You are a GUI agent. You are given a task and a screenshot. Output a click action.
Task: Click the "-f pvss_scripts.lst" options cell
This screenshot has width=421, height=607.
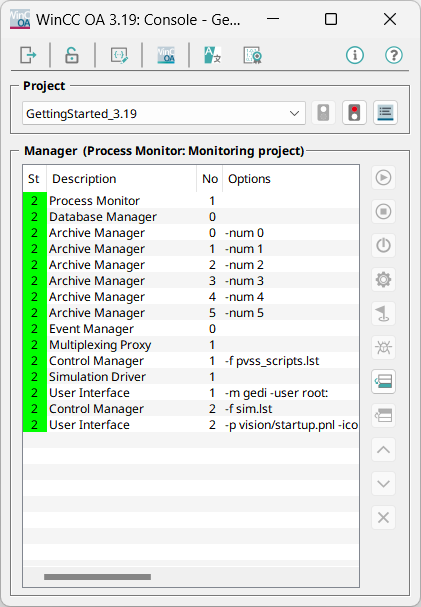pyautogui.click(x=291, y=360)
